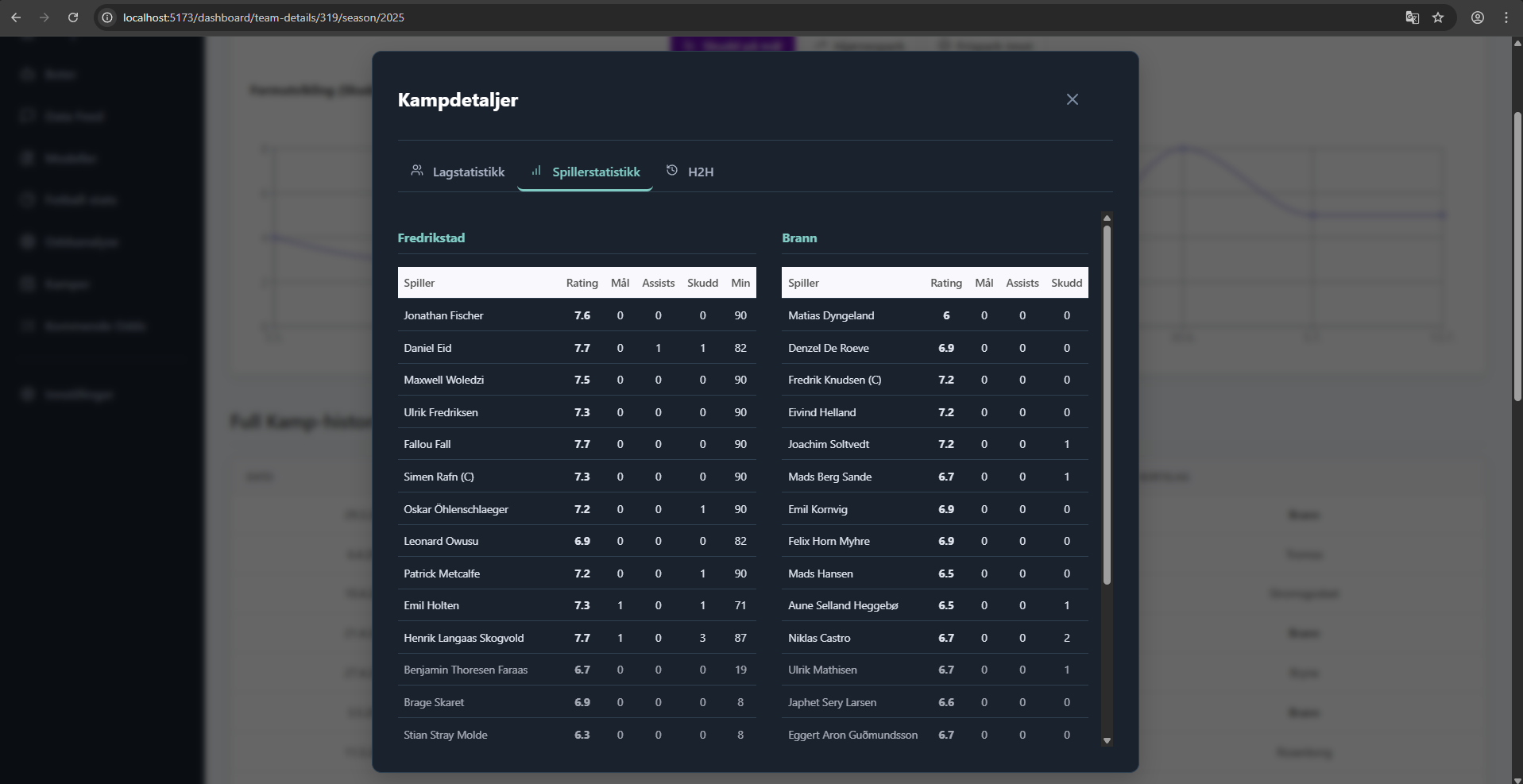Go back in browser history
1523x784 pixels.
point(16,17)
